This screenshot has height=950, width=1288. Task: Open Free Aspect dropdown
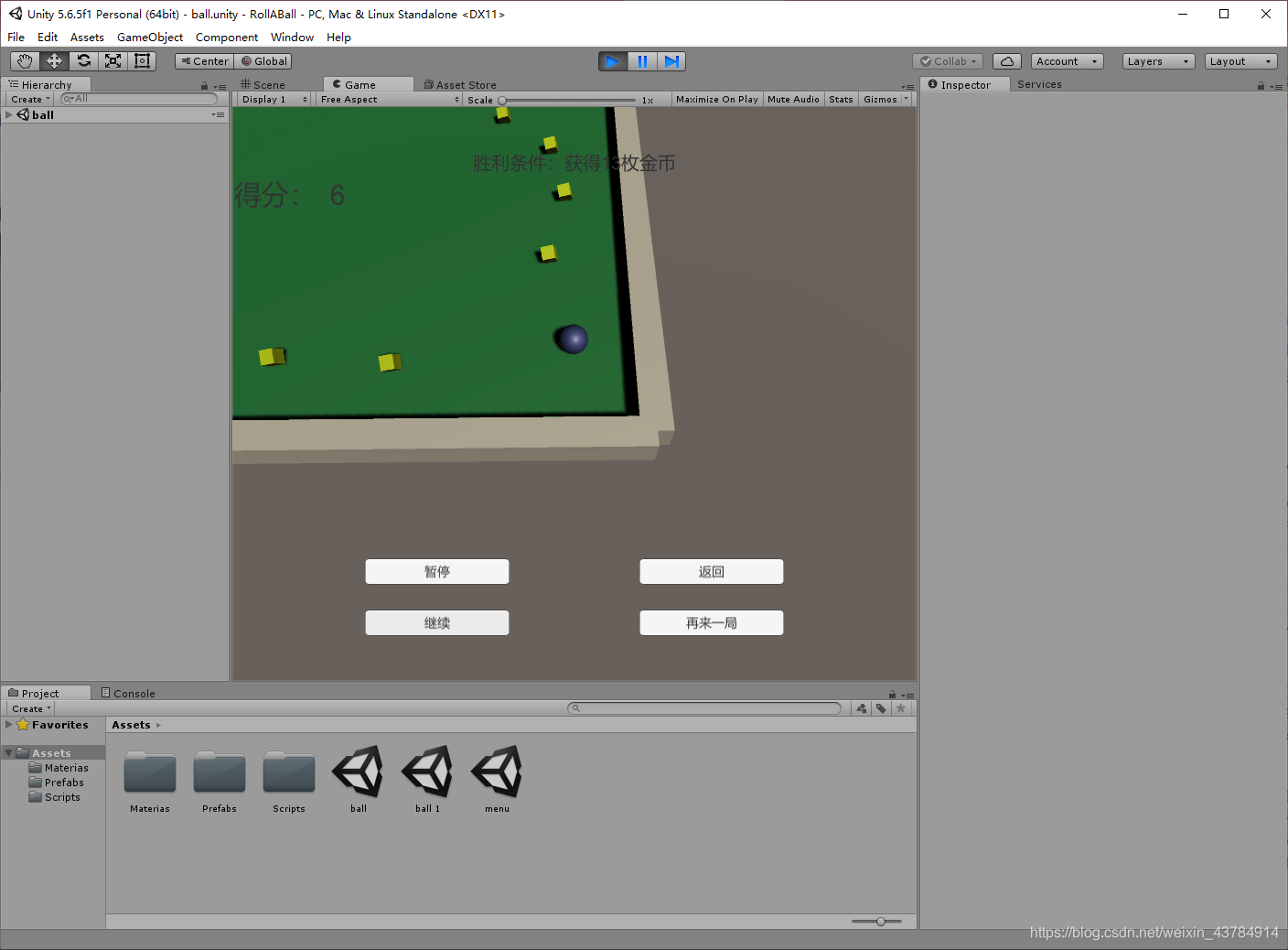coord(390,99)
